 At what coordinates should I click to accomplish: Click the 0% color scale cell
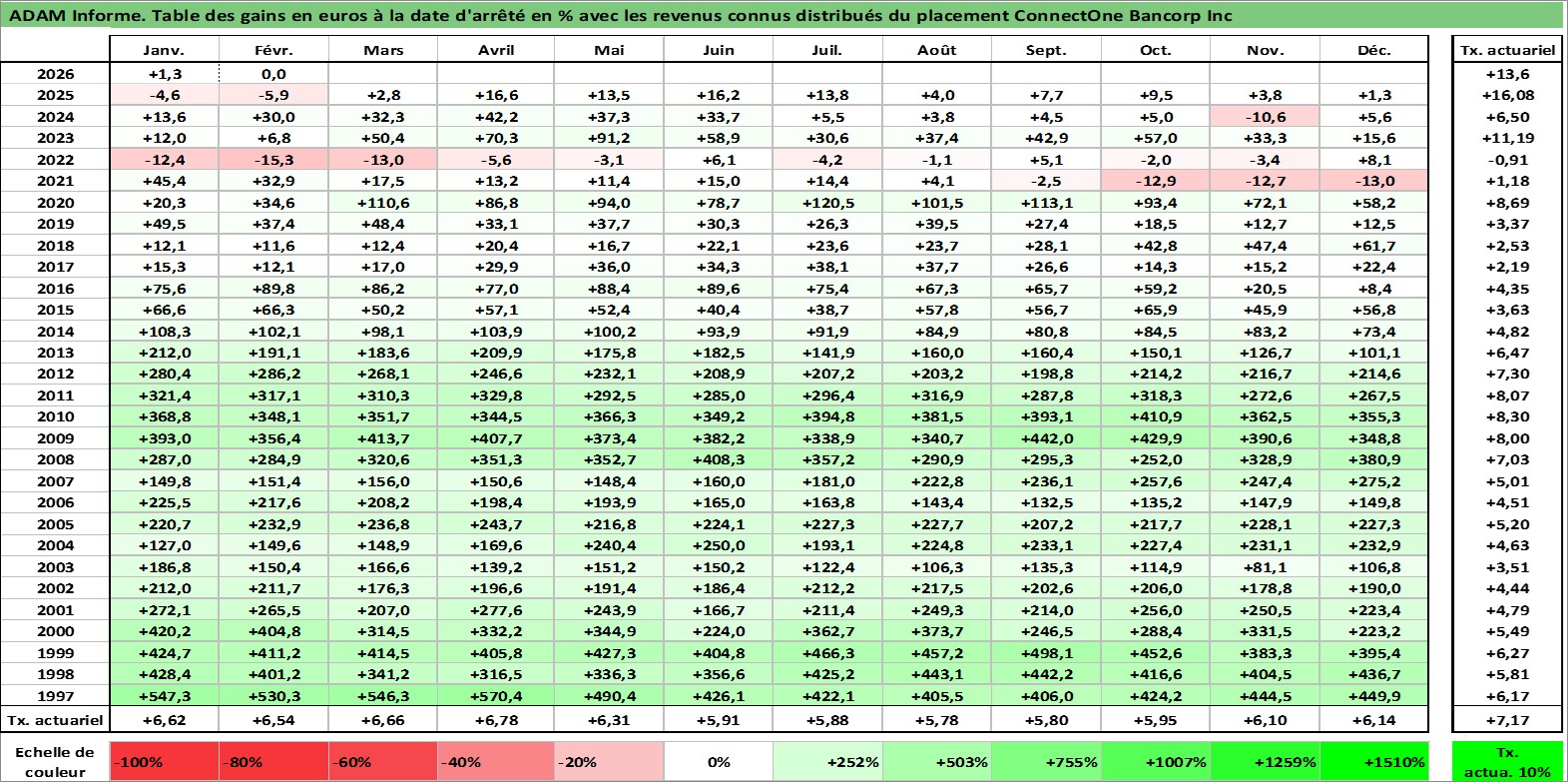[719, 761]
